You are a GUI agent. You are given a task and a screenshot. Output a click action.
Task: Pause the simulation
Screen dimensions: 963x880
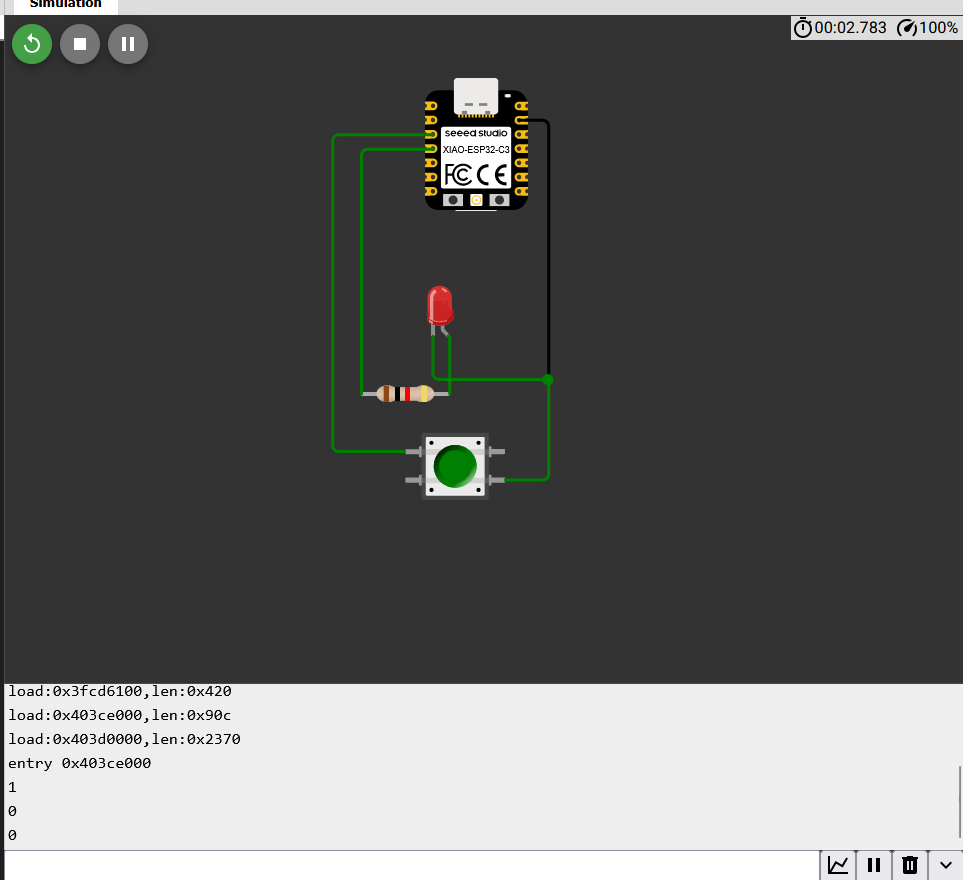coord(128,44)
